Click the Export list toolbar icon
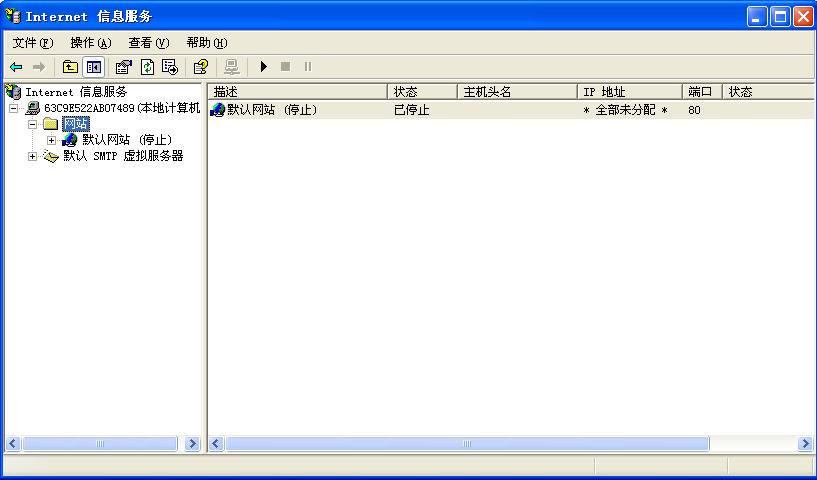 click(170, 67)
